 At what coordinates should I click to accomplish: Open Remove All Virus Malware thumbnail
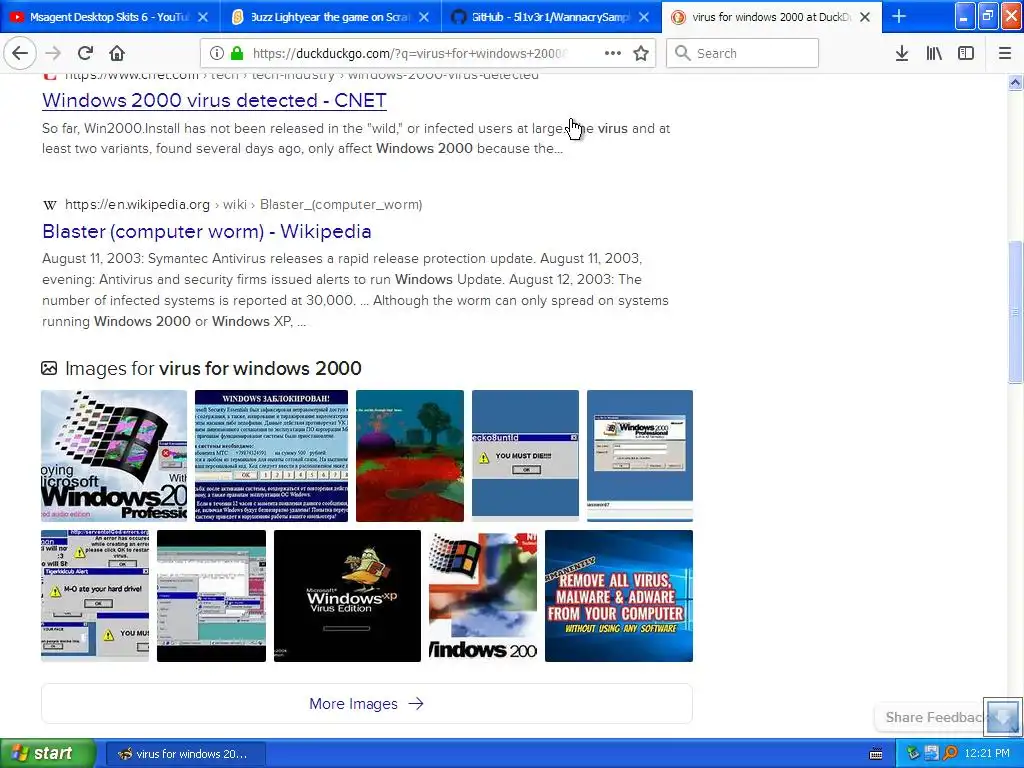[618, 596]
